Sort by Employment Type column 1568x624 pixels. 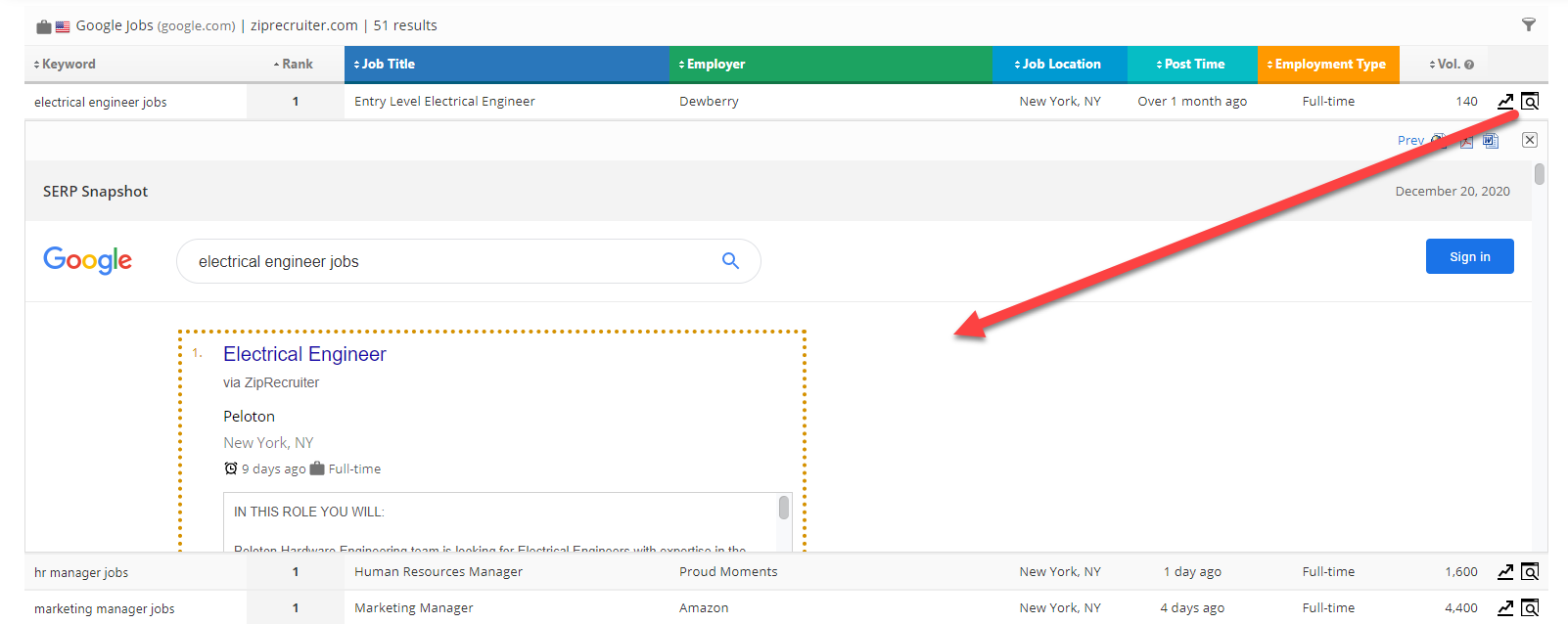[1329, 65]
